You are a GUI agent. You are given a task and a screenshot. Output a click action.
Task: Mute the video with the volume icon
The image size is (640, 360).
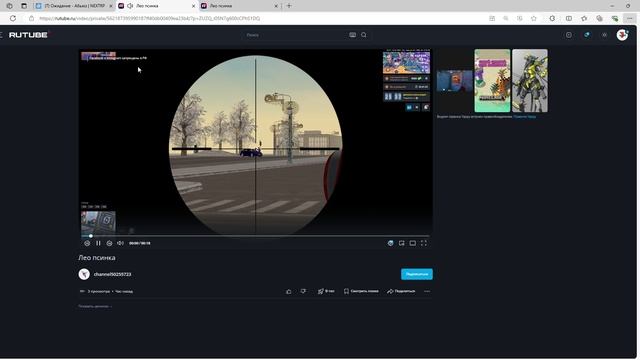tap(120, 243)
